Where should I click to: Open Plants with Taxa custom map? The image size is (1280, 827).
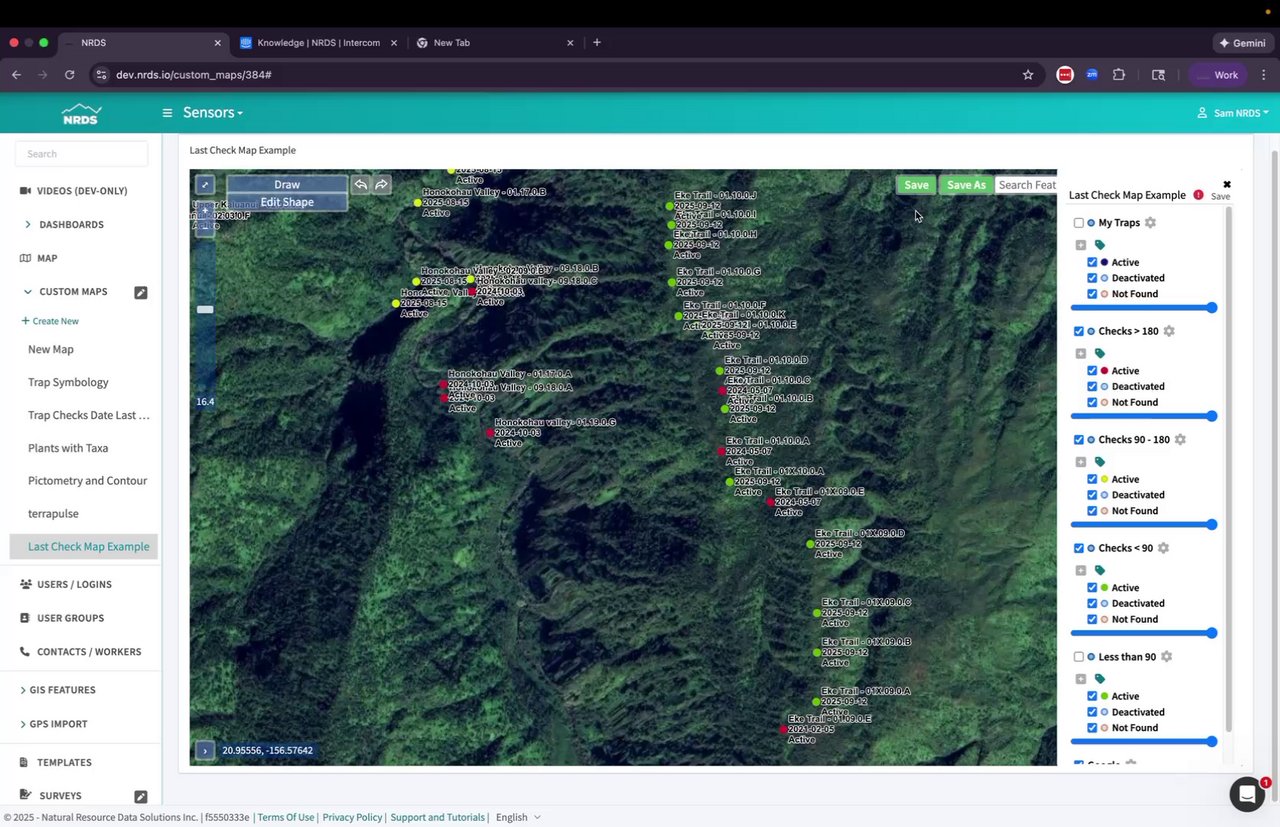(x=68, y=448)
